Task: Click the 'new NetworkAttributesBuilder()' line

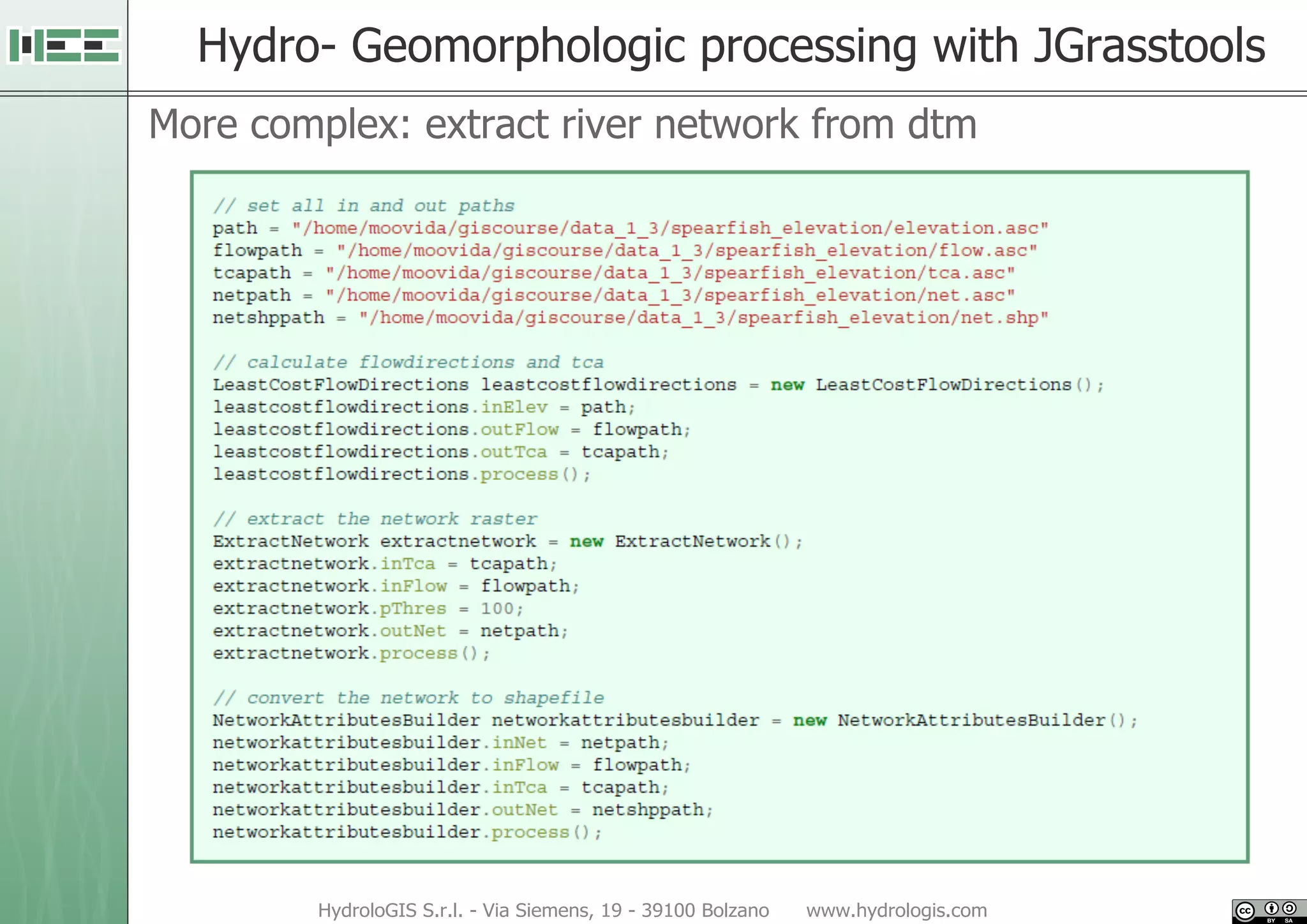Action: (675, 720)
